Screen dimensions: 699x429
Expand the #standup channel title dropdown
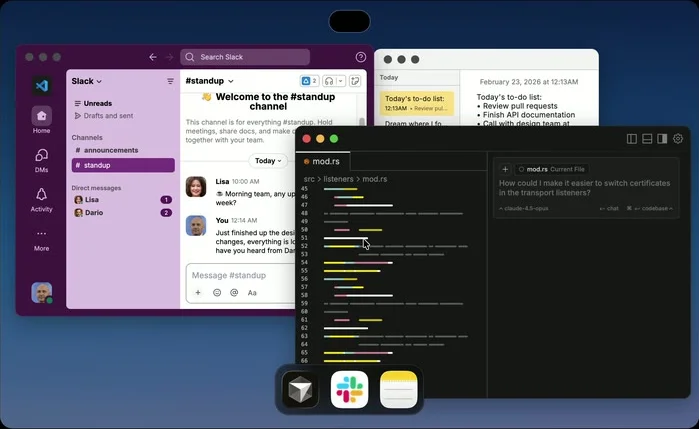click(210, 81)
